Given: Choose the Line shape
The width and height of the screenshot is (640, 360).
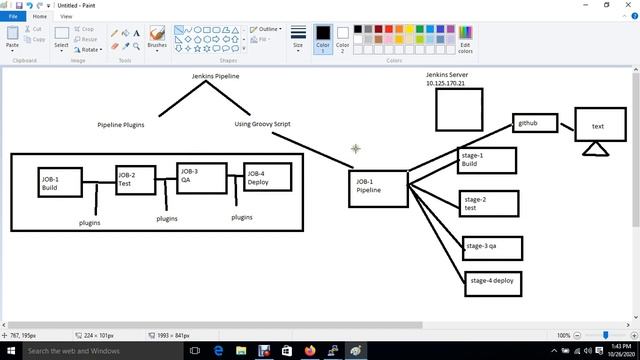Looking at the screenshot, I should coord(179,30).
